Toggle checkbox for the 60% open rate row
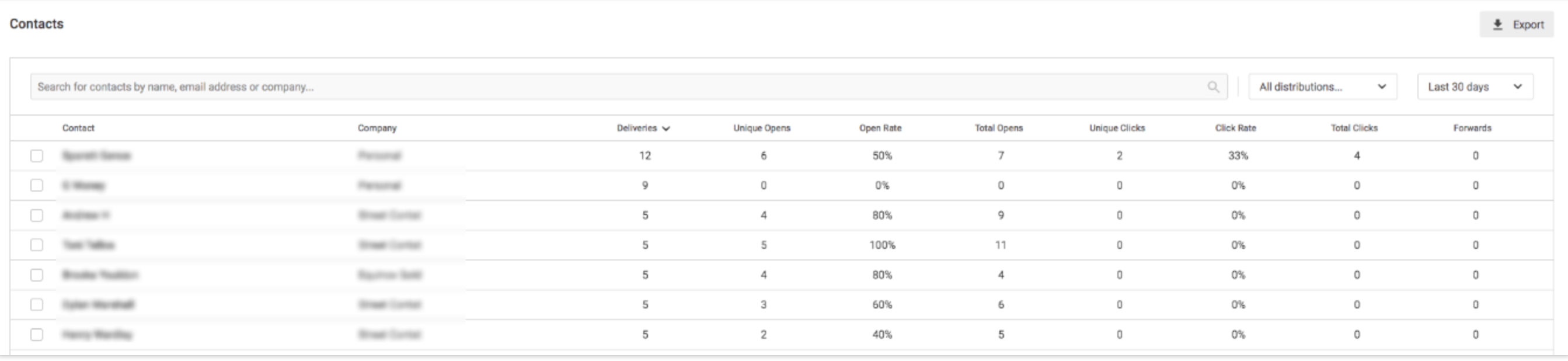This screenshot has height=361, width=1568. tap(37, 304)
